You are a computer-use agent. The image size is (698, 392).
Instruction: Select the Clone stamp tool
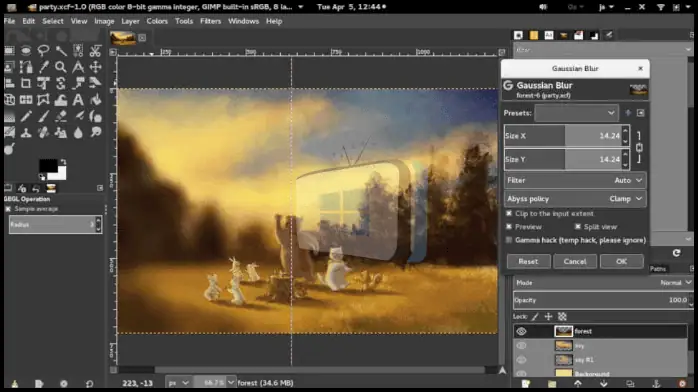[26, 133]
